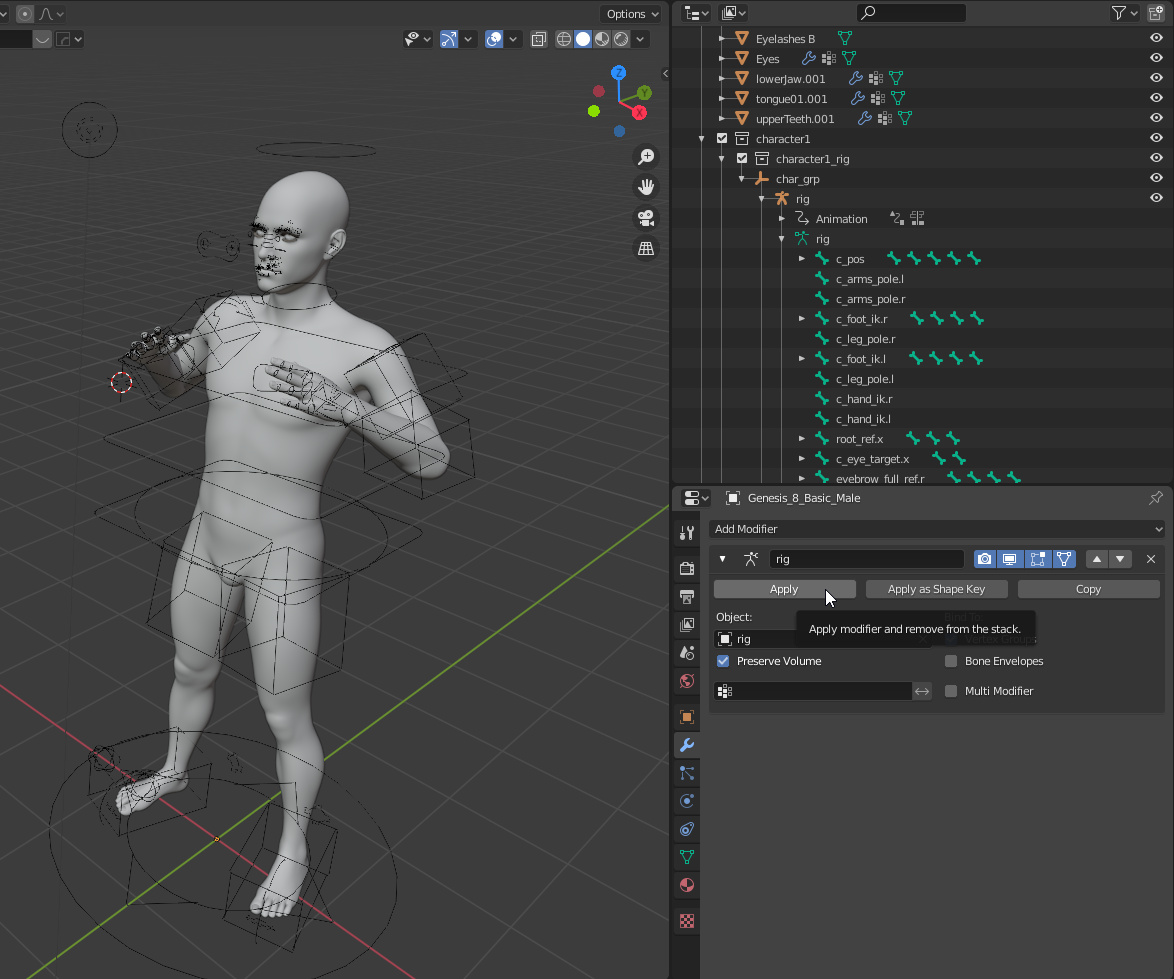Open the Object Constraint Properties tab
This screenshot has width=1174, height=979.
click(686, 829)
